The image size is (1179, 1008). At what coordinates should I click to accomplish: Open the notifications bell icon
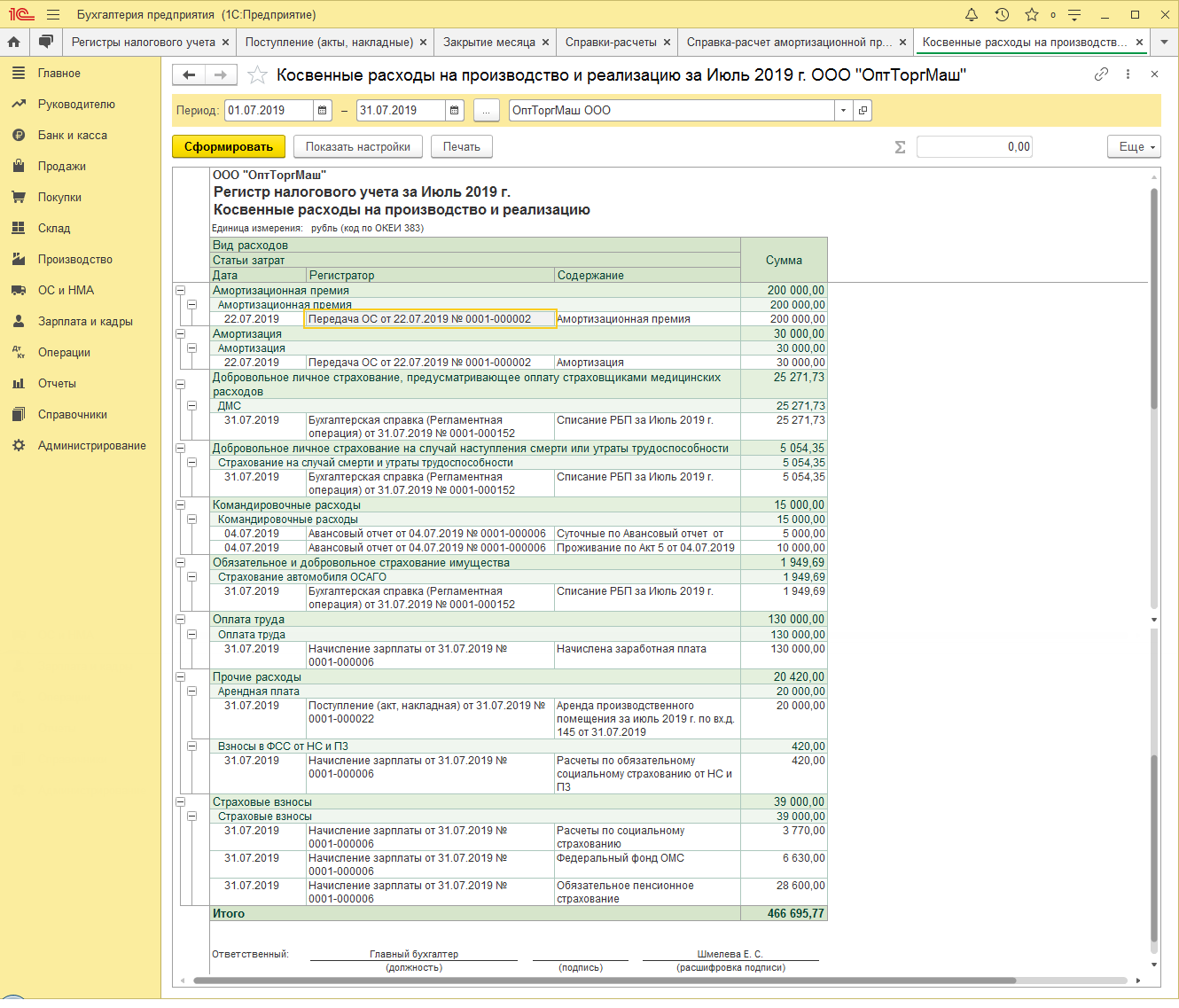(972, 14)
